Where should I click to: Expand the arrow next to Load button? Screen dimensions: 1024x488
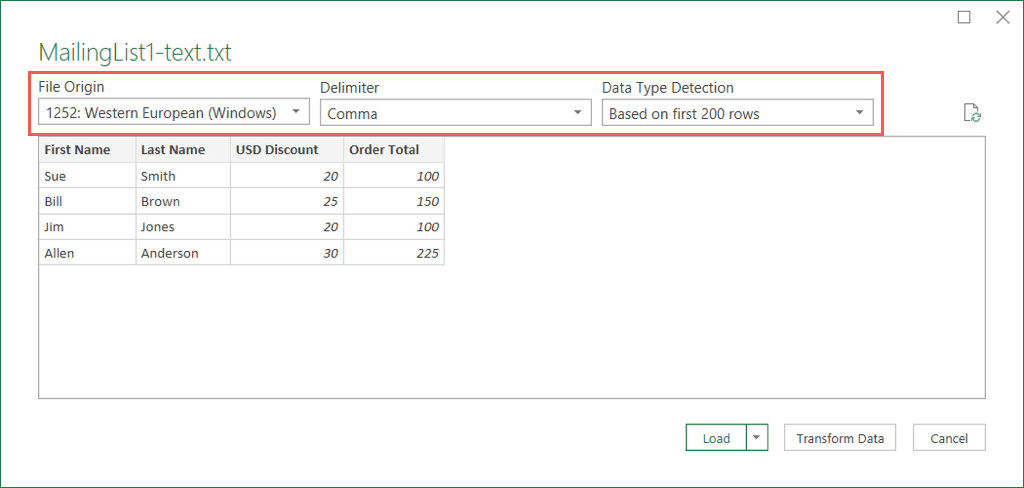pyautogui.click(x=756, y=438)
